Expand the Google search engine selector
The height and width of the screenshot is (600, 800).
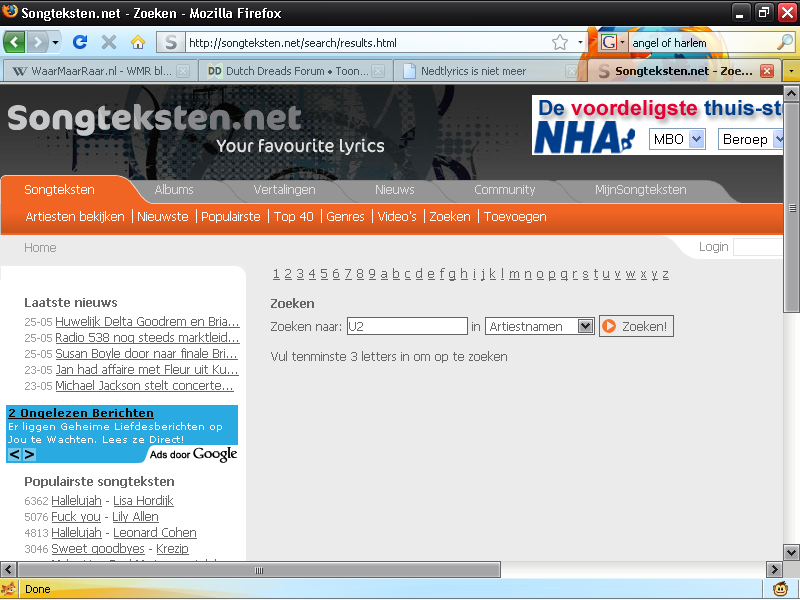(x=613, y=42)
